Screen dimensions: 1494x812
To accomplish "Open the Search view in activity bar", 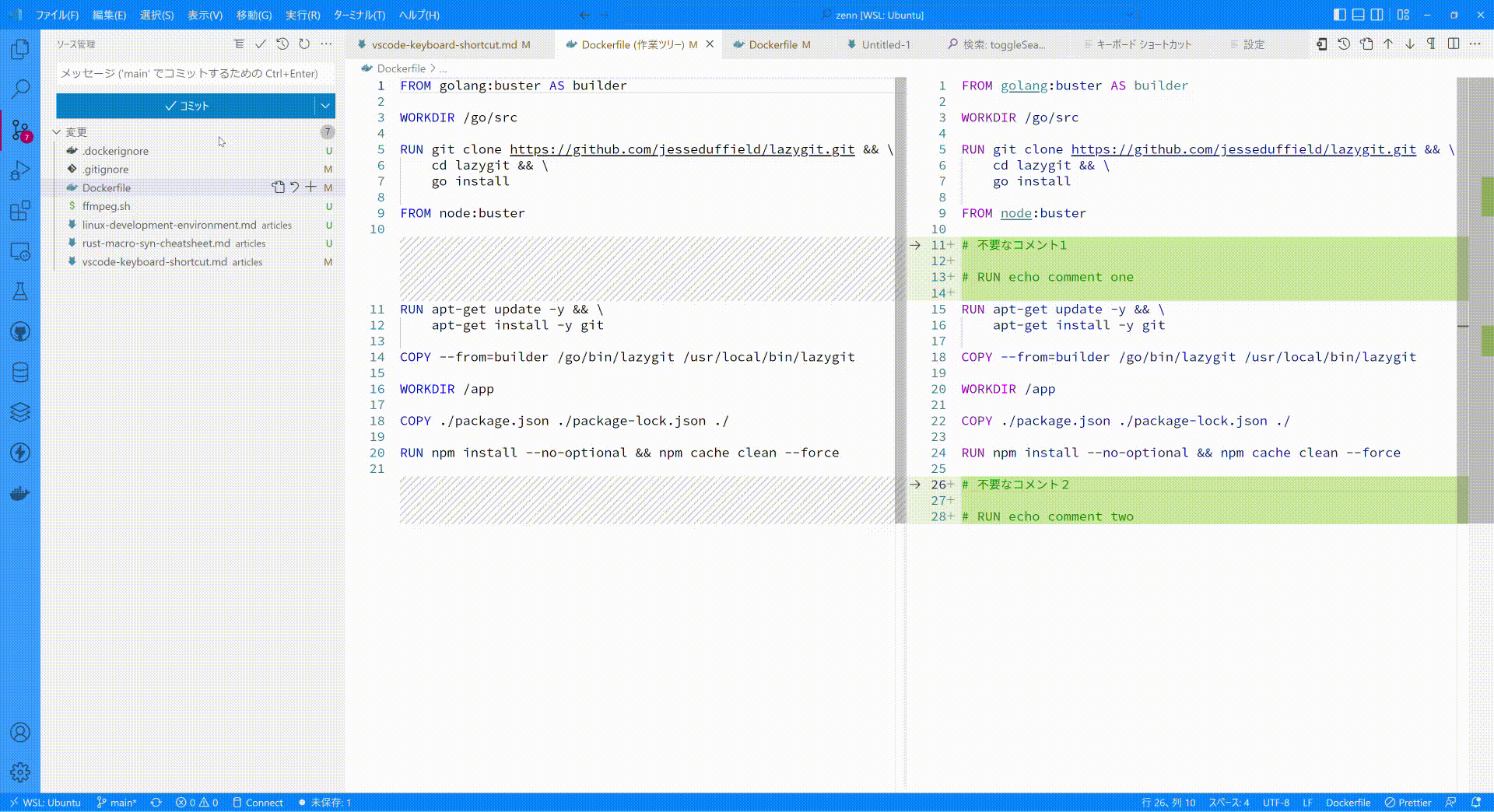I will pyautogui.click(x=20, y=89).
